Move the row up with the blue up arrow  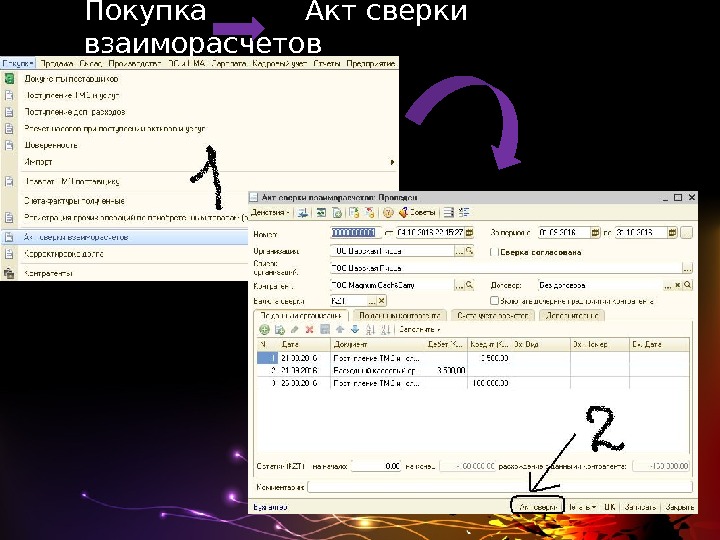[340, 329]
